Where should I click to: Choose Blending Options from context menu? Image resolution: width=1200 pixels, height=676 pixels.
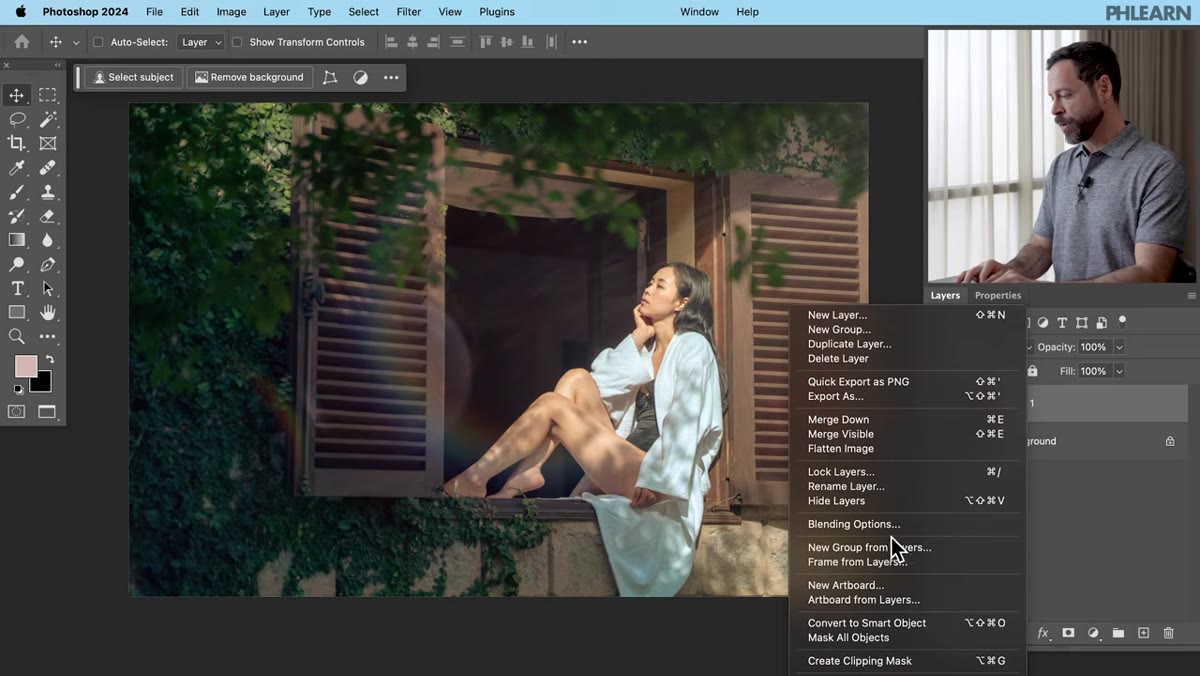point(854,524)
